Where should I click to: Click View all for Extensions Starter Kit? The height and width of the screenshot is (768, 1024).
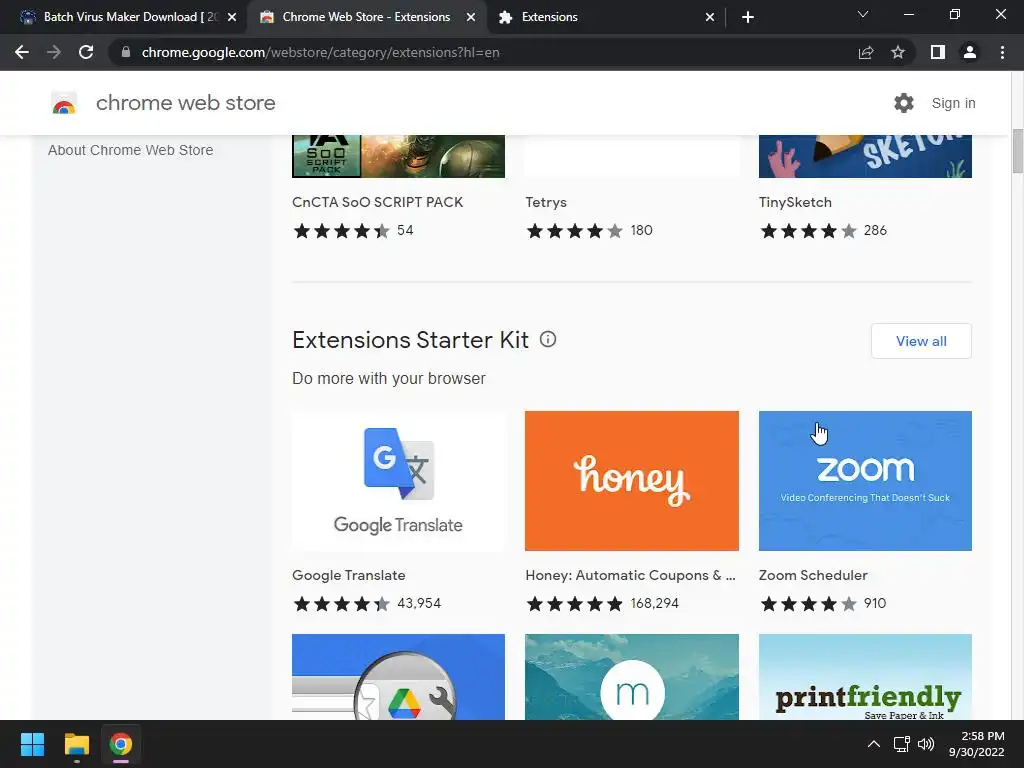pyautogui.click(x=921, y=341)
